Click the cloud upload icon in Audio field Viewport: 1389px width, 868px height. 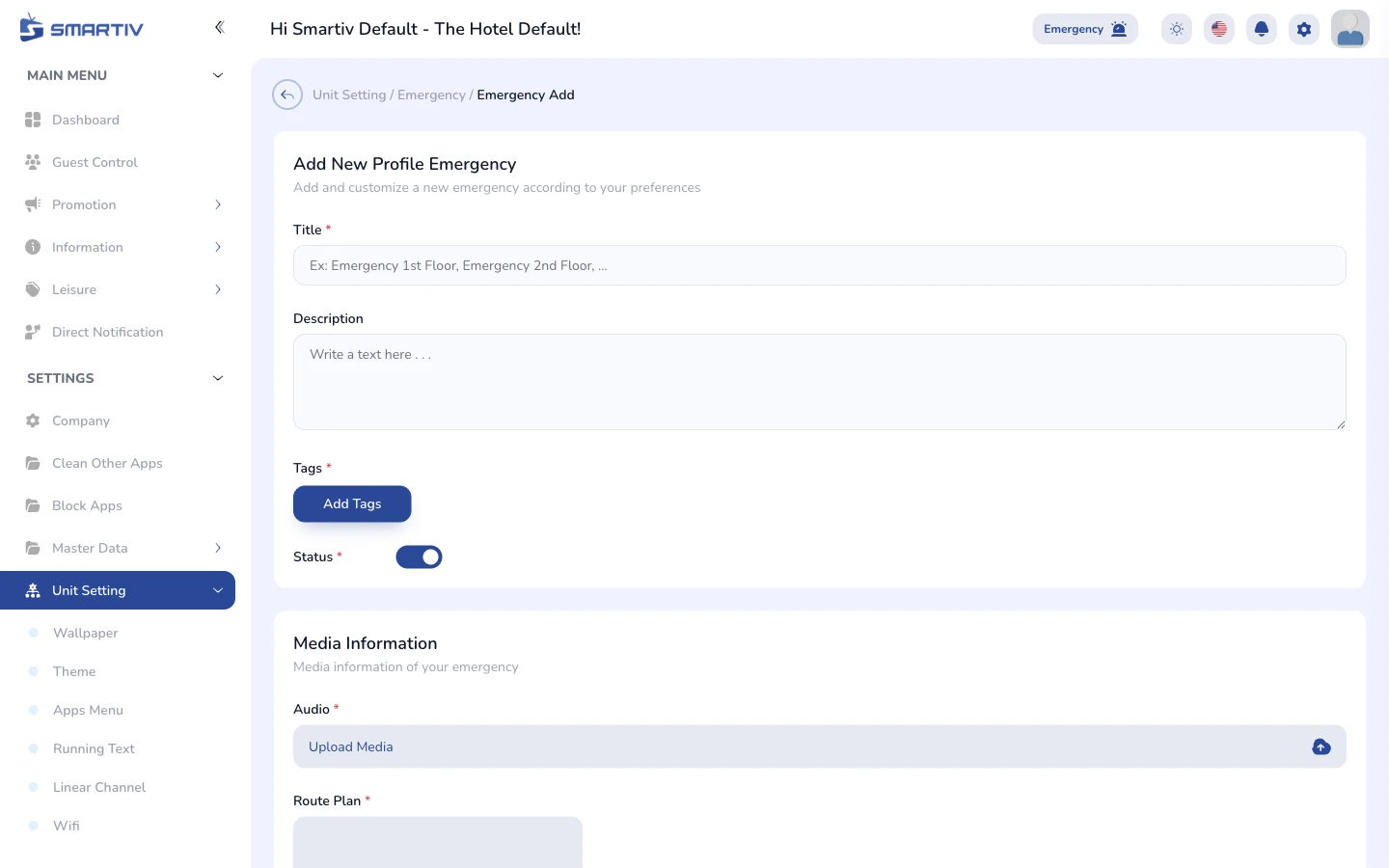click(x=1321, y=746)
